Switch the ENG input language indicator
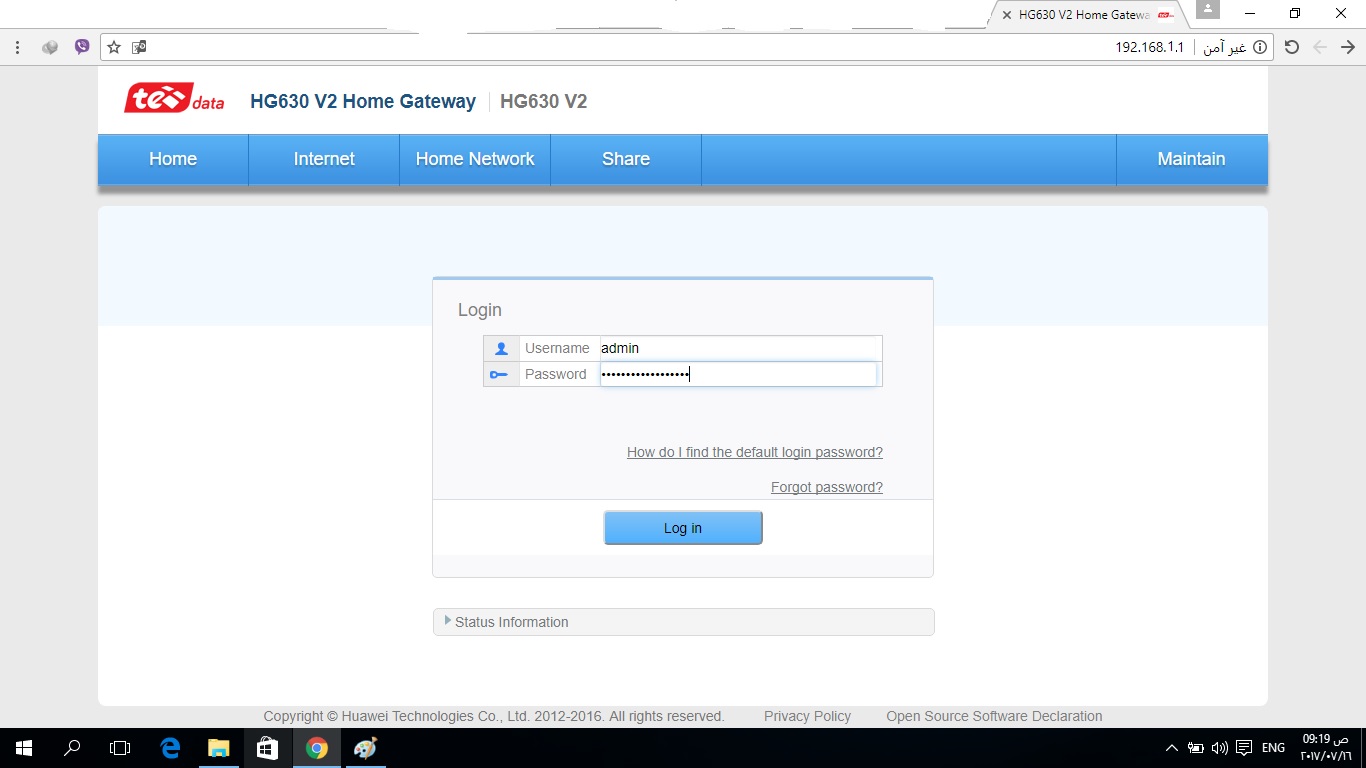 pos(1273,748)
